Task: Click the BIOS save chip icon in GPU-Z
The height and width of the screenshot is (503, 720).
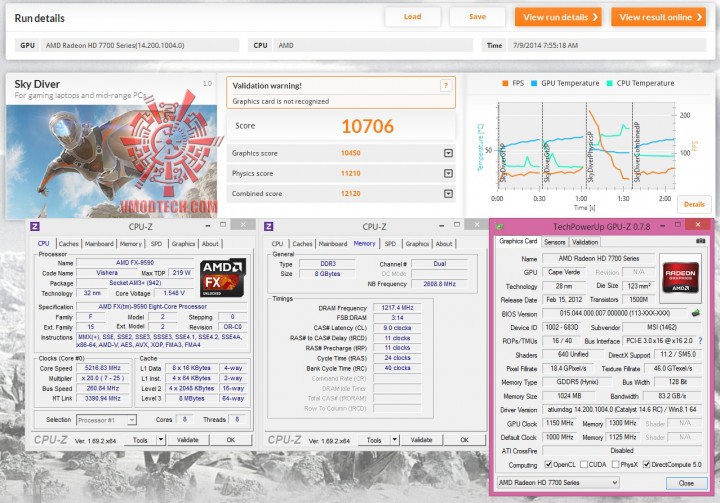Action: click(696, 313)
